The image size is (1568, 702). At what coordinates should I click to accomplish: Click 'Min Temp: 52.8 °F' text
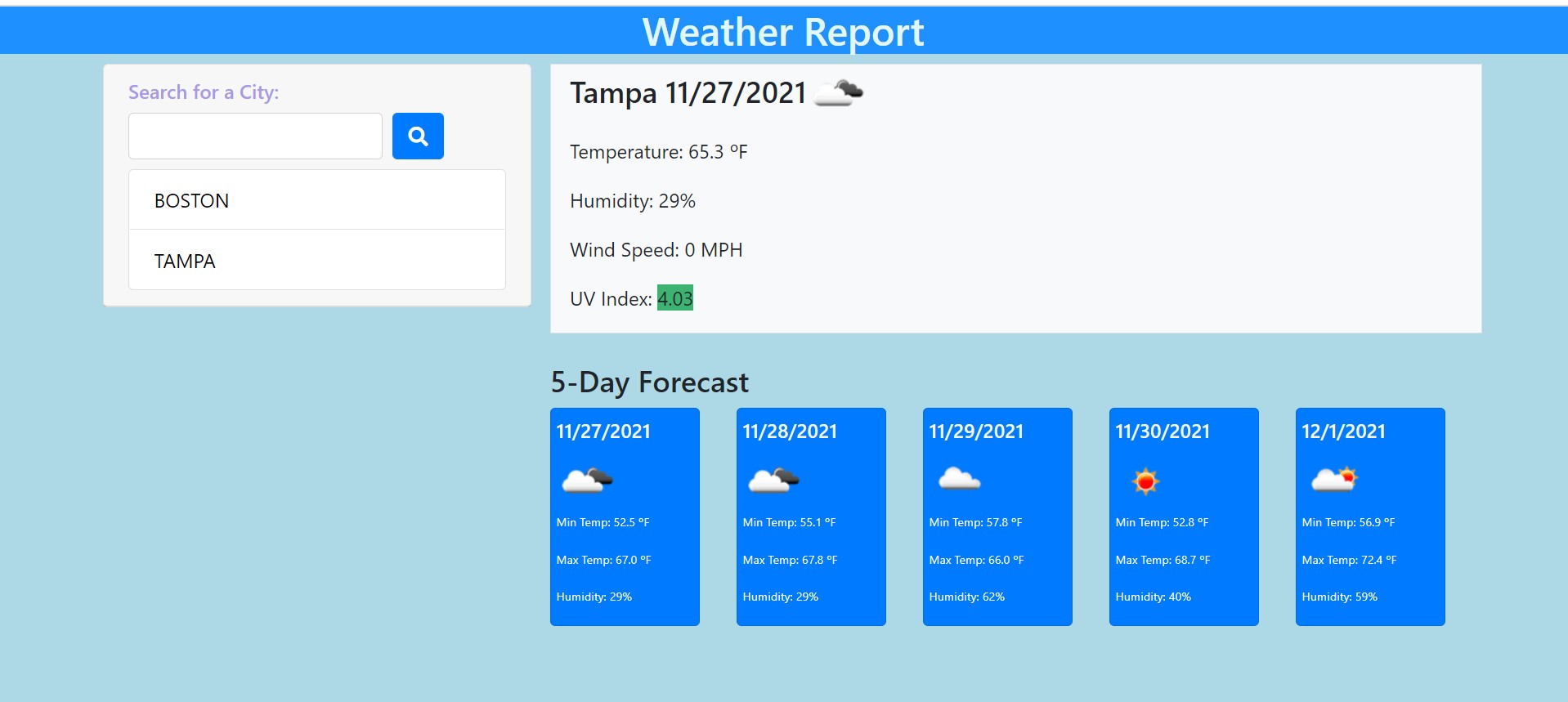click(1162, 522)
